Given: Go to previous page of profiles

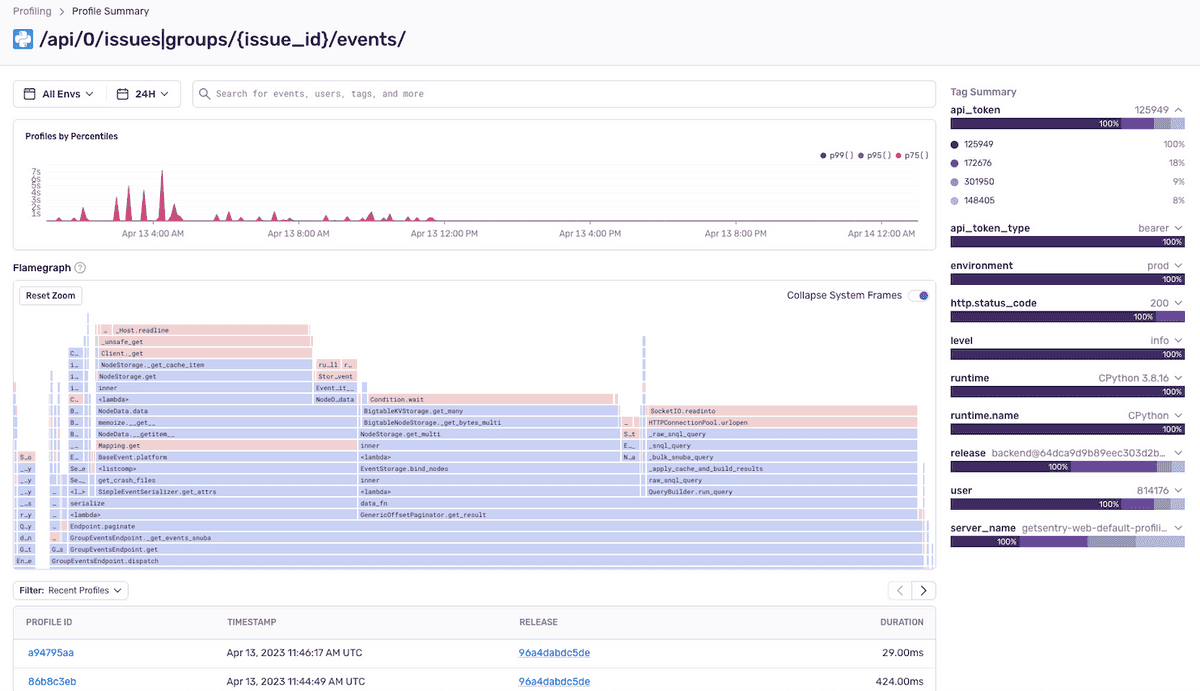Looking at the screenshot, I should click(900, 591).
